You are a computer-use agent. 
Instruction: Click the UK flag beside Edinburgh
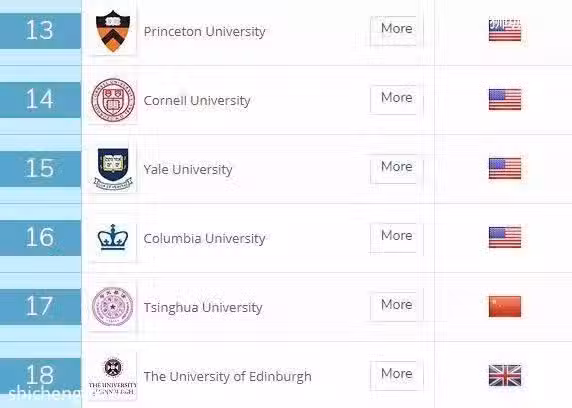(505, 375)
